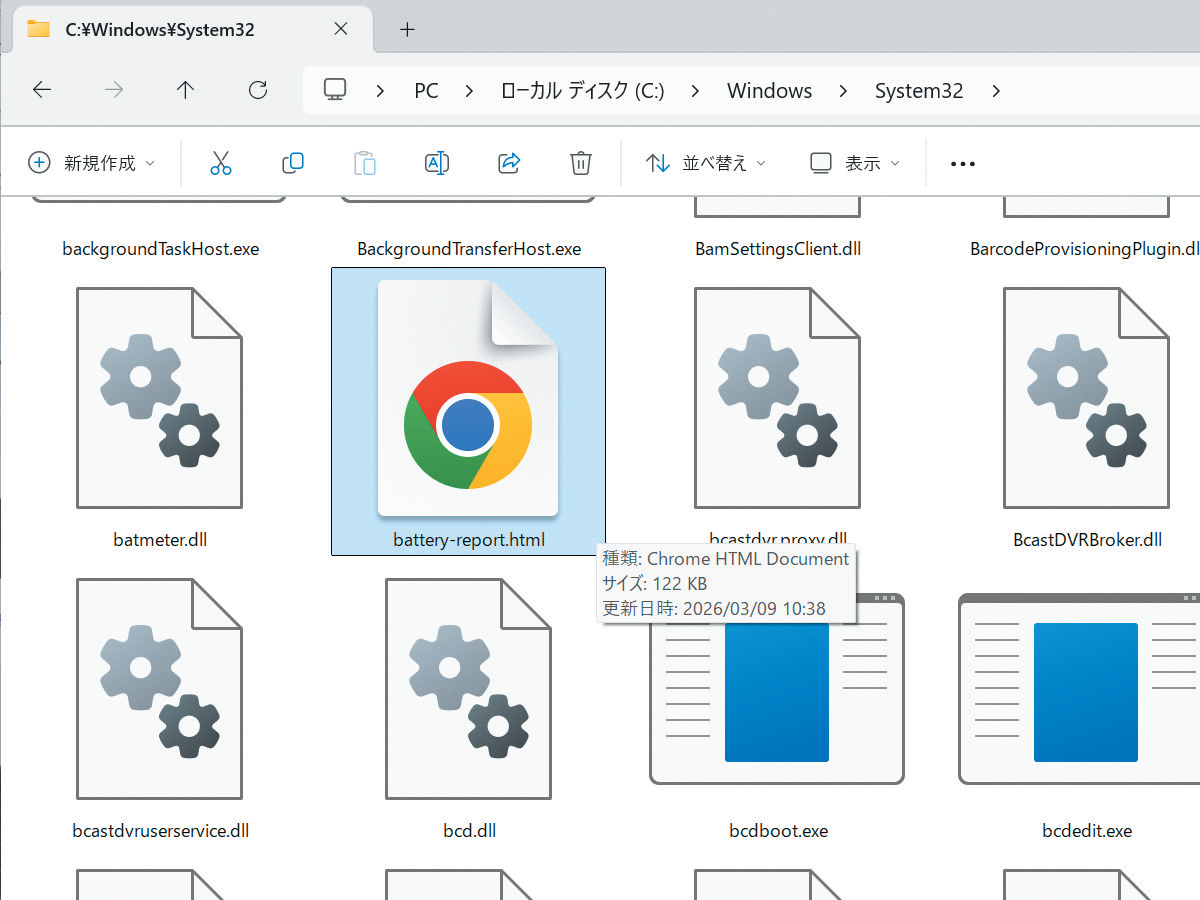Image resolution: width=1200 pixels, height=900 pixels.
Task: Click System32 in the breadcrumb
Action: click(x=919, y=91)
